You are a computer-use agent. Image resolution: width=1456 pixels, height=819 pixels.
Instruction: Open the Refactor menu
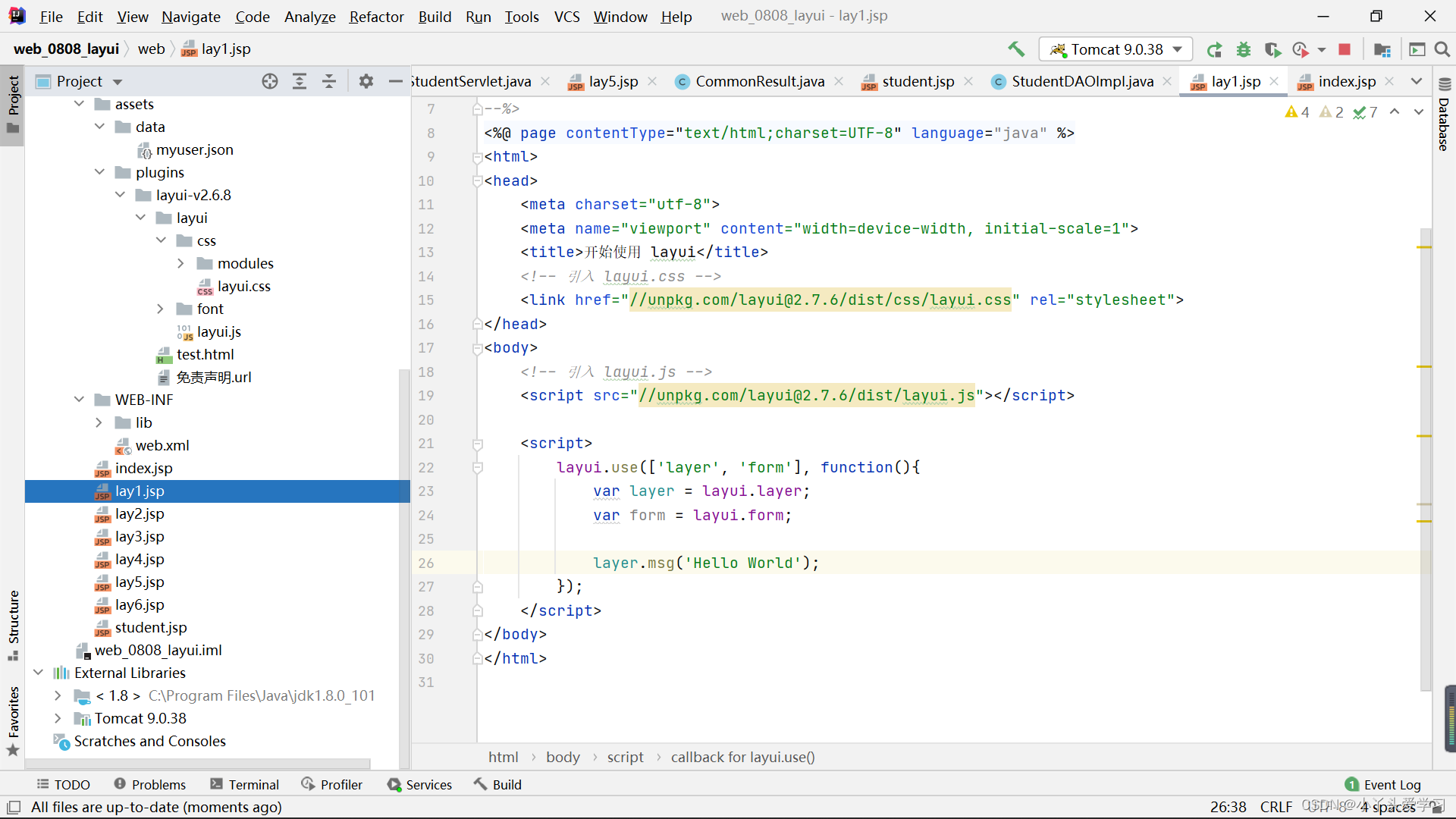[376, 17]
